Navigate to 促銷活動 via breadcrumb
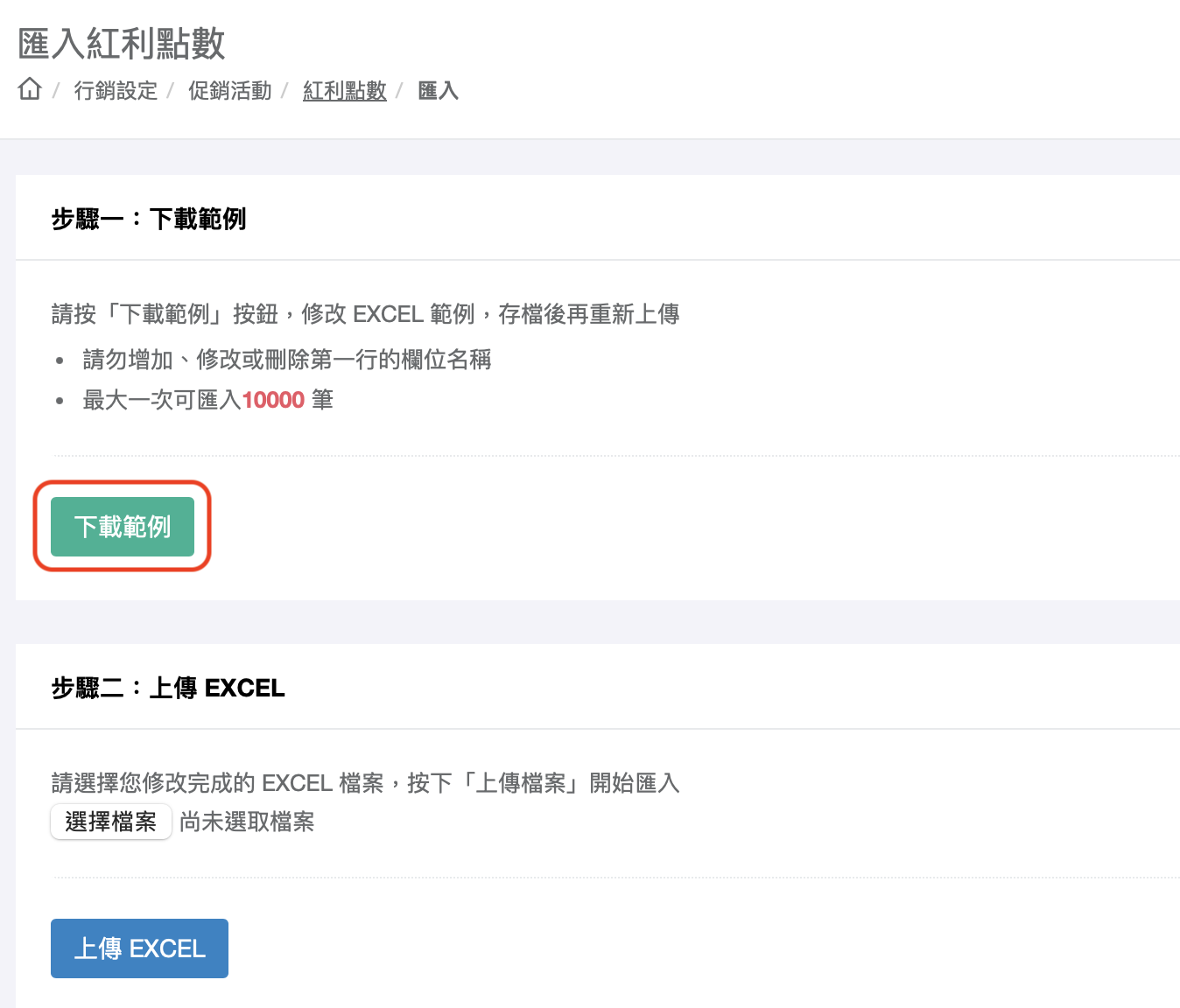 click(x=229, y=91)
